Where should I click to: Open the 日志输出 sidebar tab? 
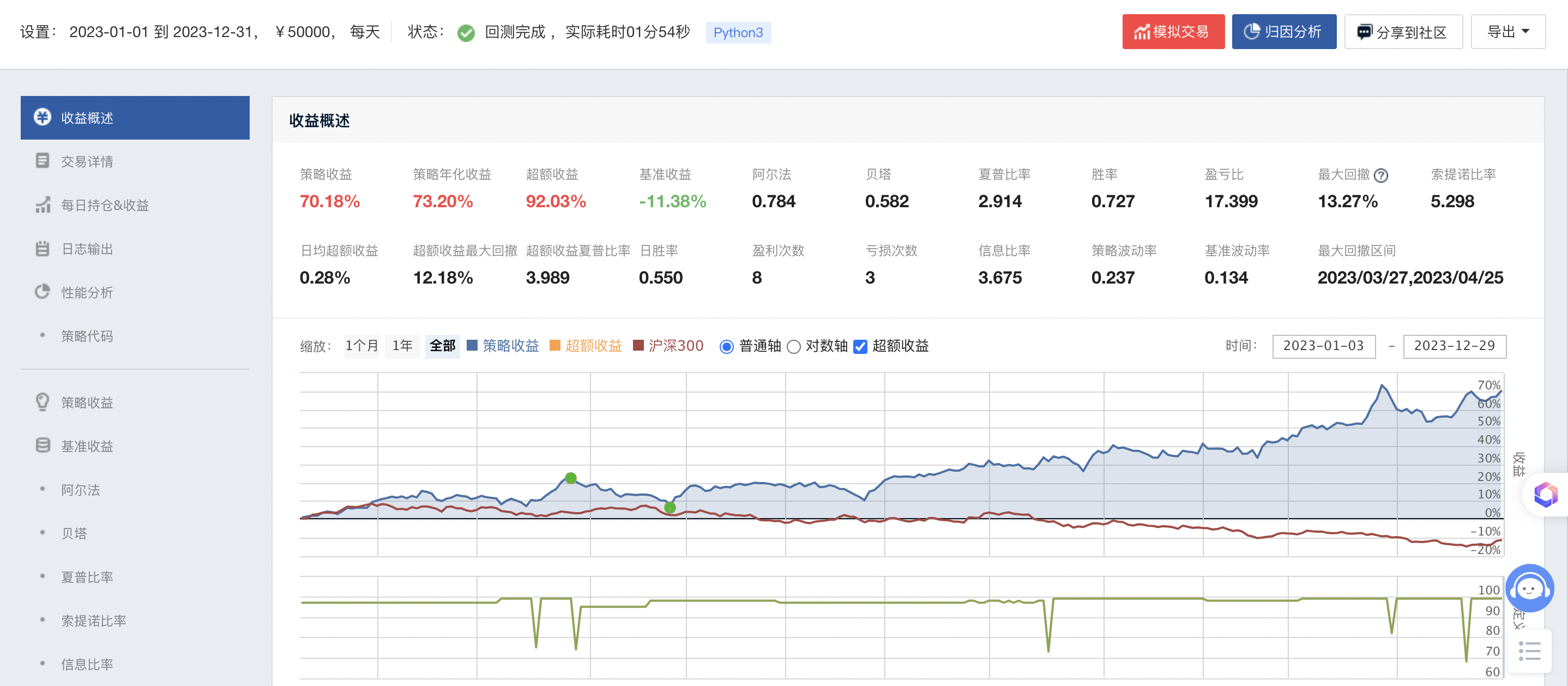click(135, 249)
